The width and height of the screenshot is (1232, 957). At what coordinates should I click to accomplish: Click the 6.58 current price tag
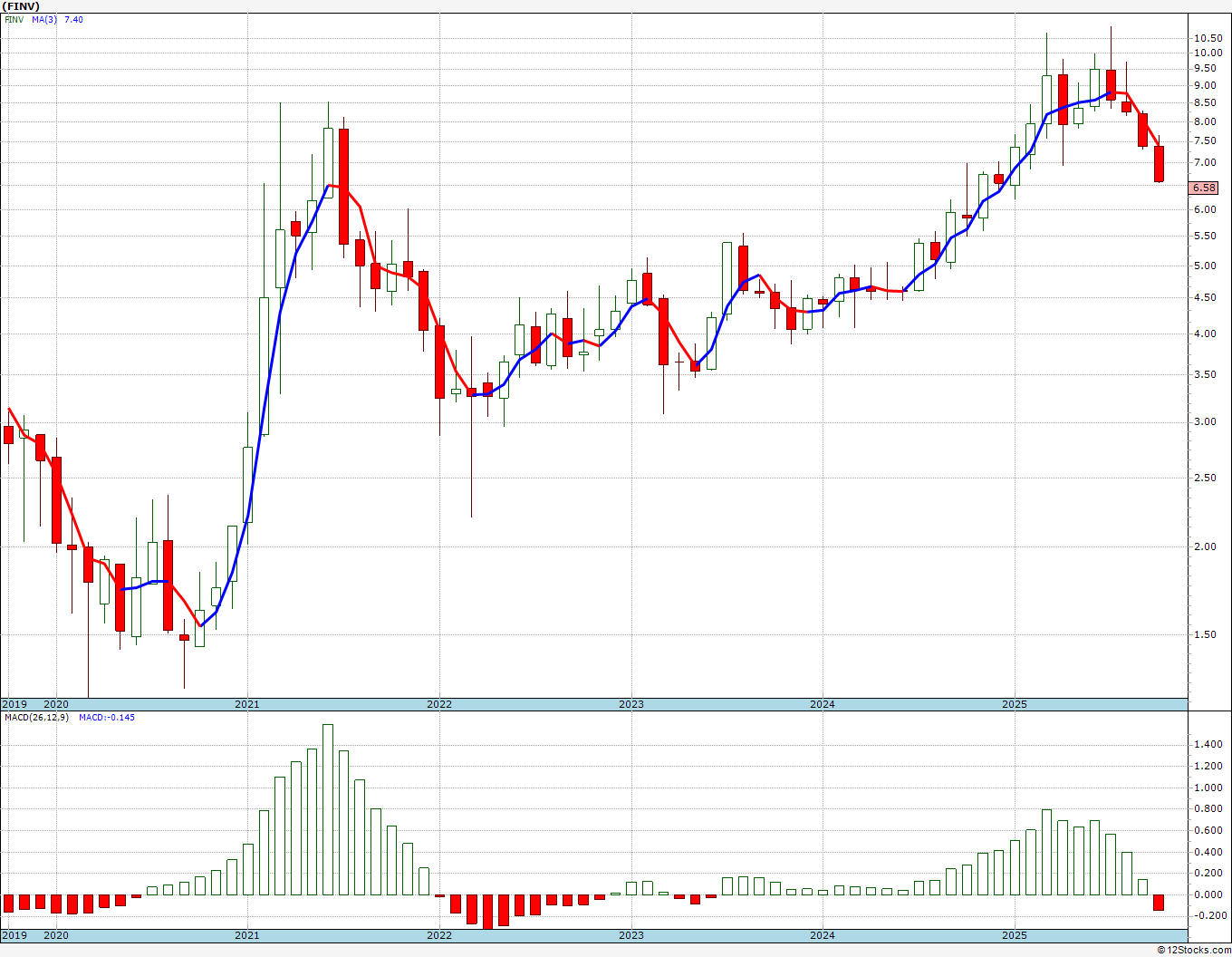[1204, 188]
